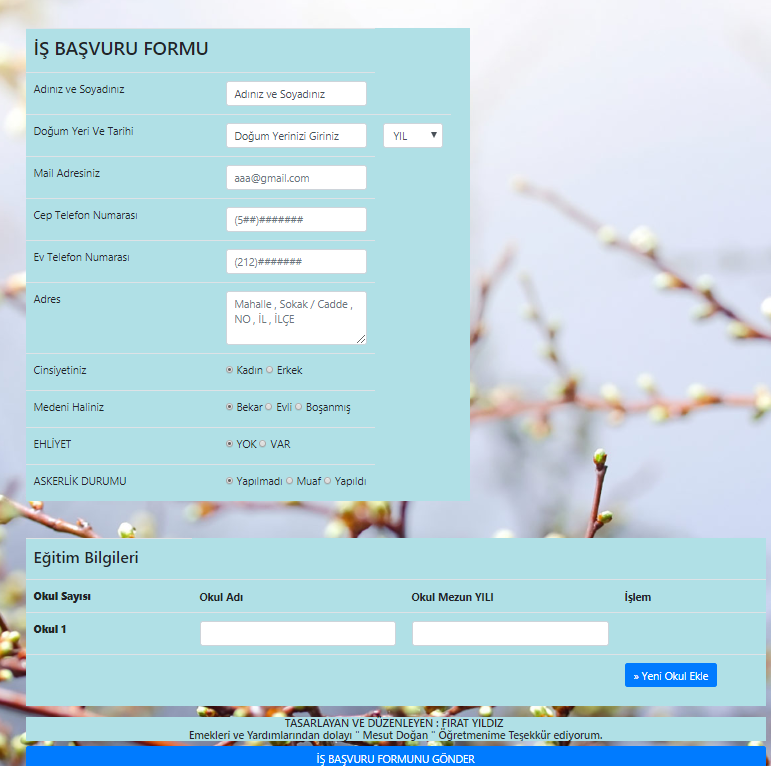Submit with İŞ BAŞVURU FORMUNU GÖNDER button
Image resolution: width=771 pixels, height=766 pixels.
(396, 757)
